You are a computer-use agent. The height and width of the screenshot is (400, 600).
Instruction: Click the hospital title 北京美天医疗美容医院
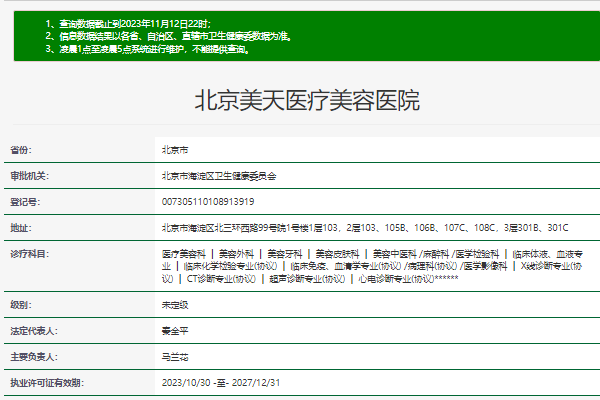[306, 100]
